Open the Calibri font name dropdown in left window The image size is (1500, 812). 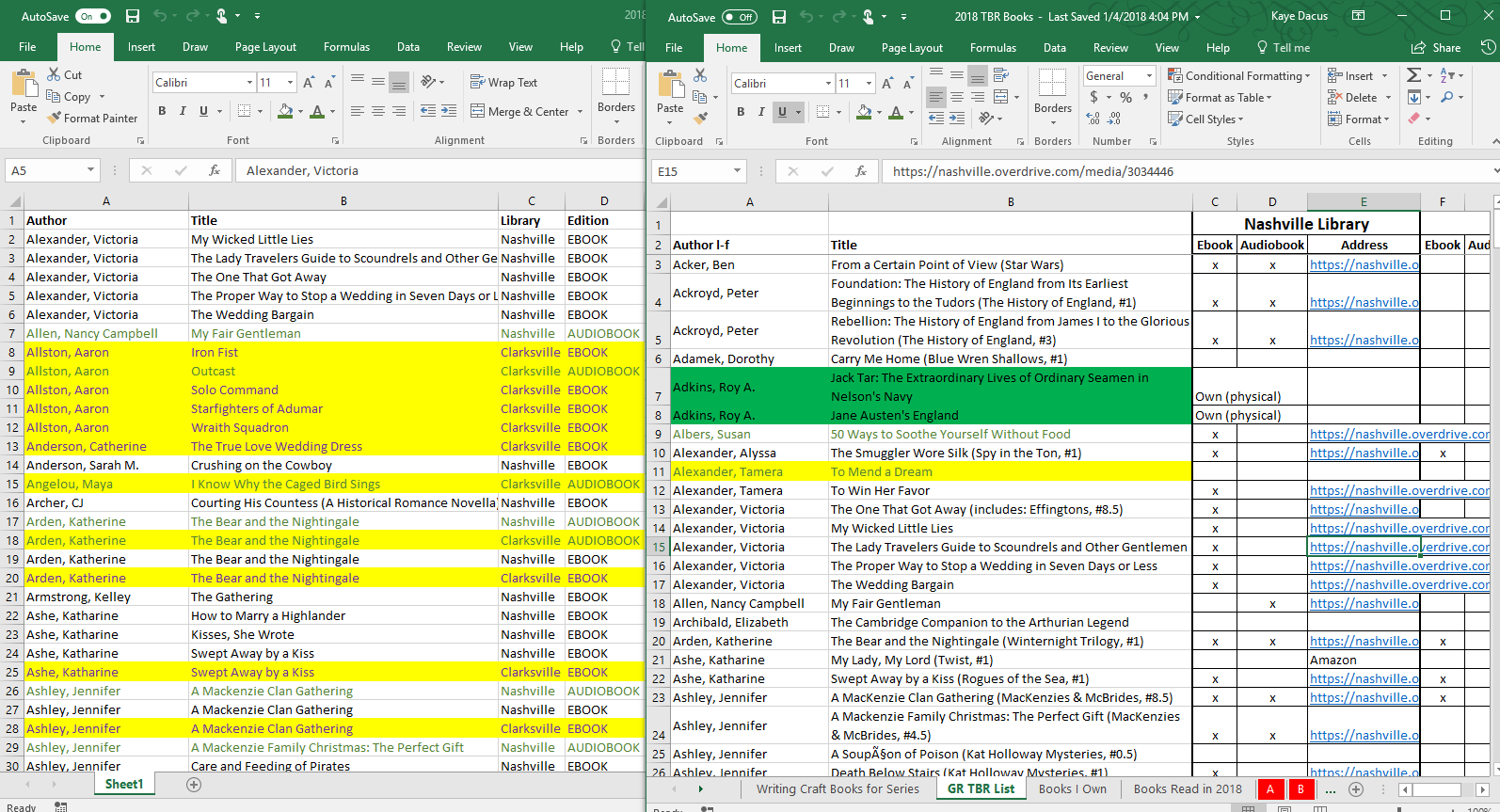(x=249, y=83)
